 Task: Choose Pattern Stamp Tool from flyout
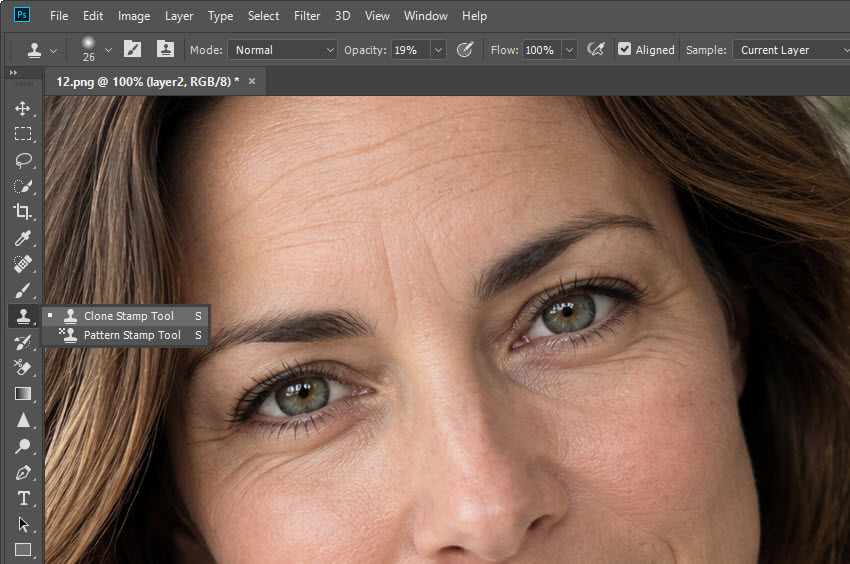[126, 335]
